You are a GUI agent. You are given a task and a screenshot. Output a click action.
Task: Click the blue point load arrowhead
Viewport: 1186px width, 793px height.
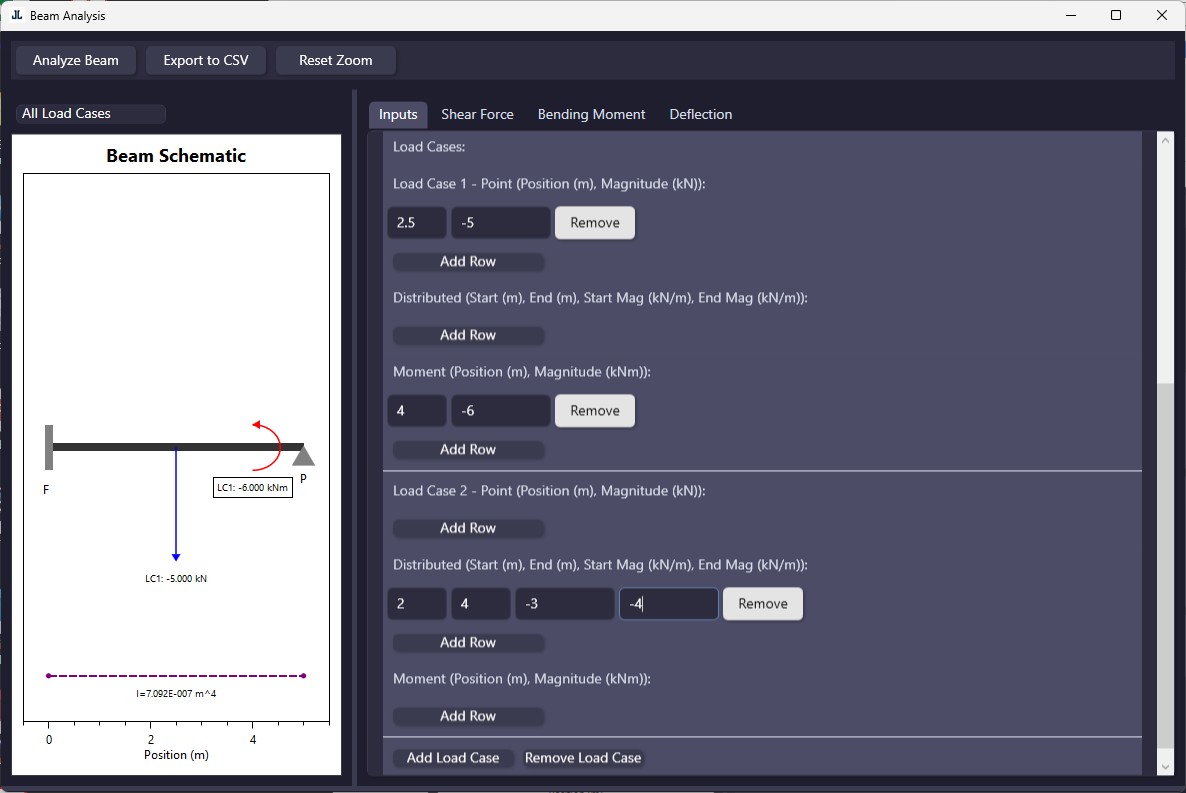click(x=176, y=555)
